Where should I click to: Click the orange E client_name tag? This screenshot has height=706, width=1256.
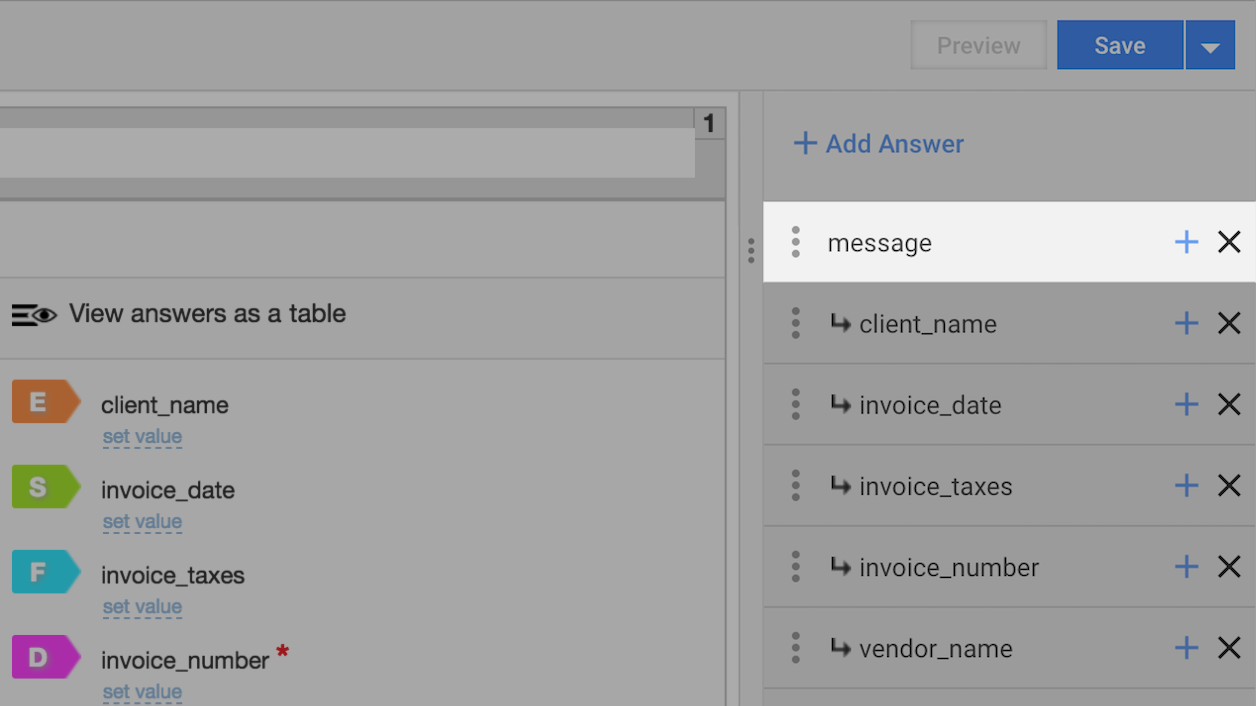pyautogui.click(x=46, y=401)
